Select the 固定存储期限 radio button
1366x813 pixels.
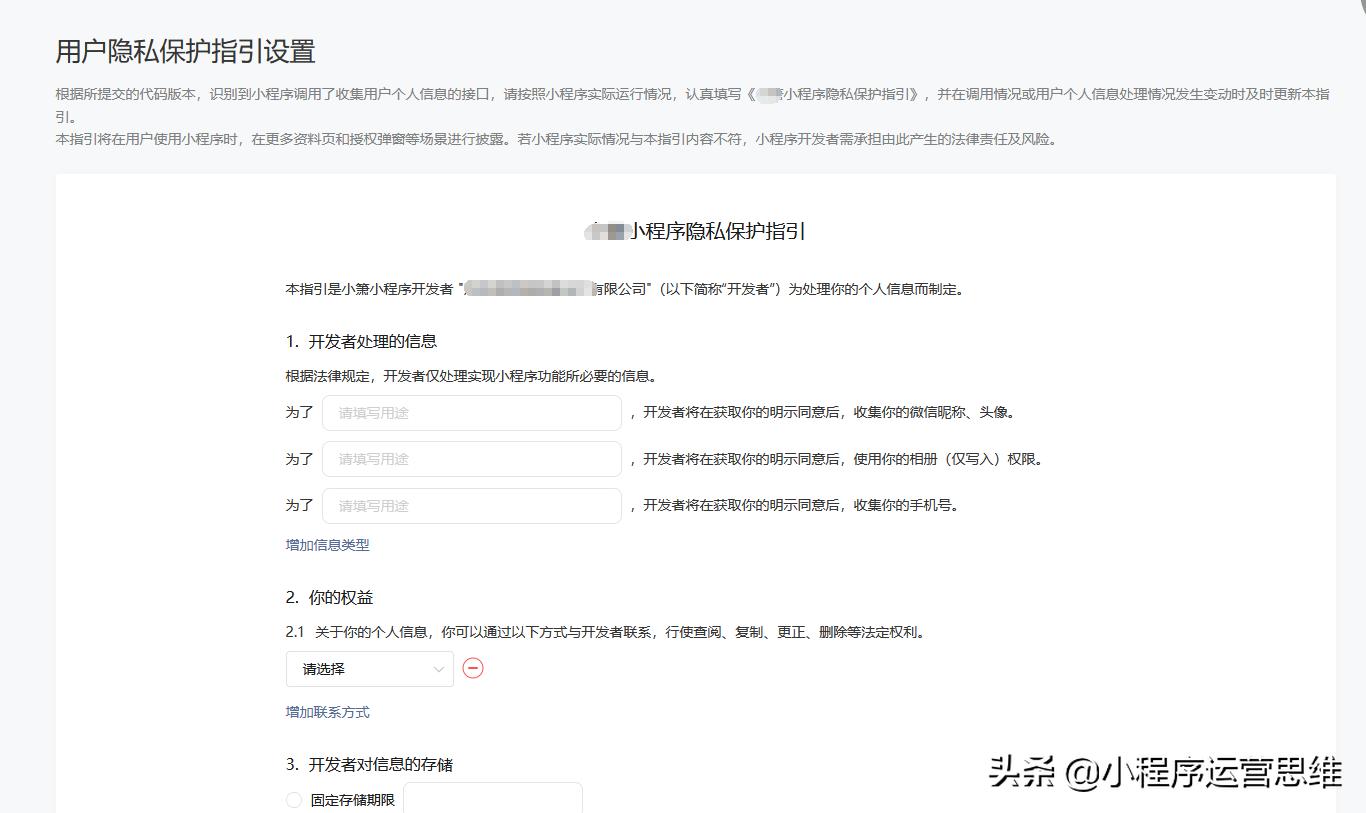tap(294, 800)
